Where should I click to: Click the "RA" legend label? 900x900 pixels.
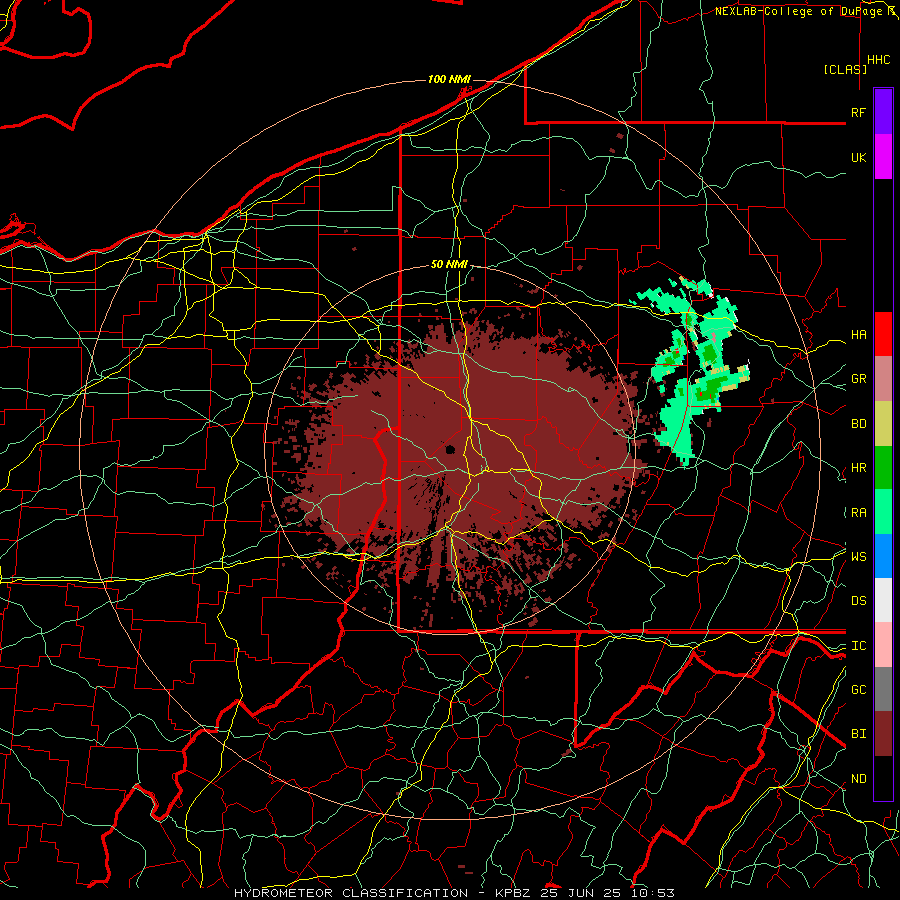click(x=858, y=513)
